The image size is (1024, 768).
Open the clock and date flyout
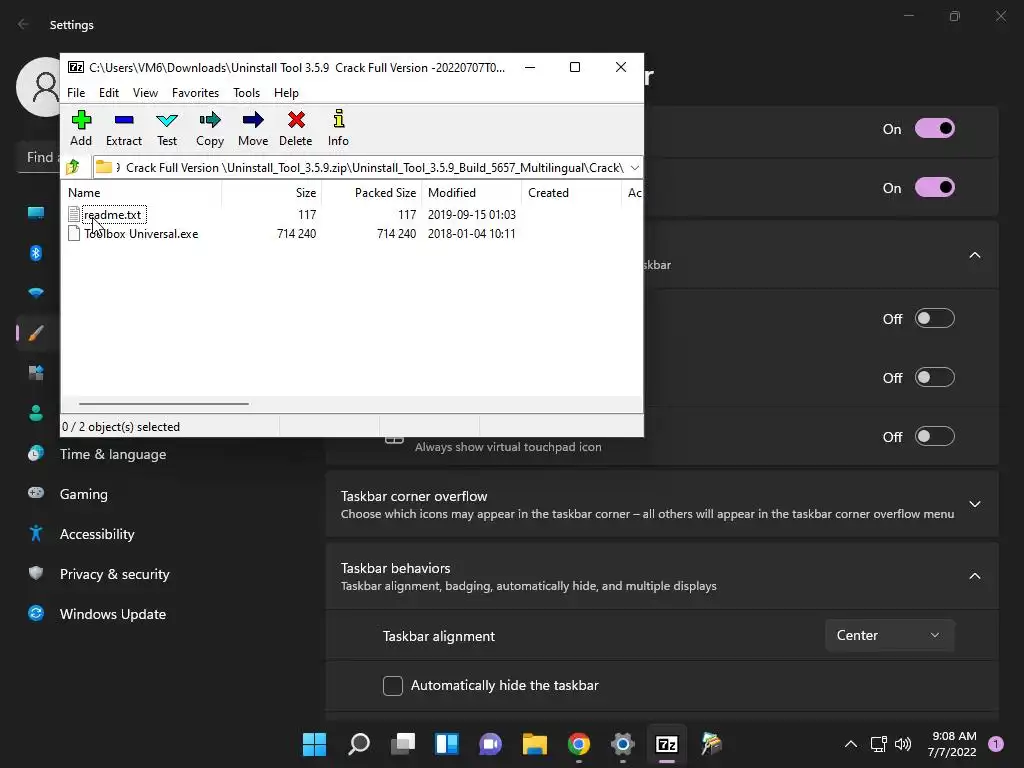coord(952,744)
